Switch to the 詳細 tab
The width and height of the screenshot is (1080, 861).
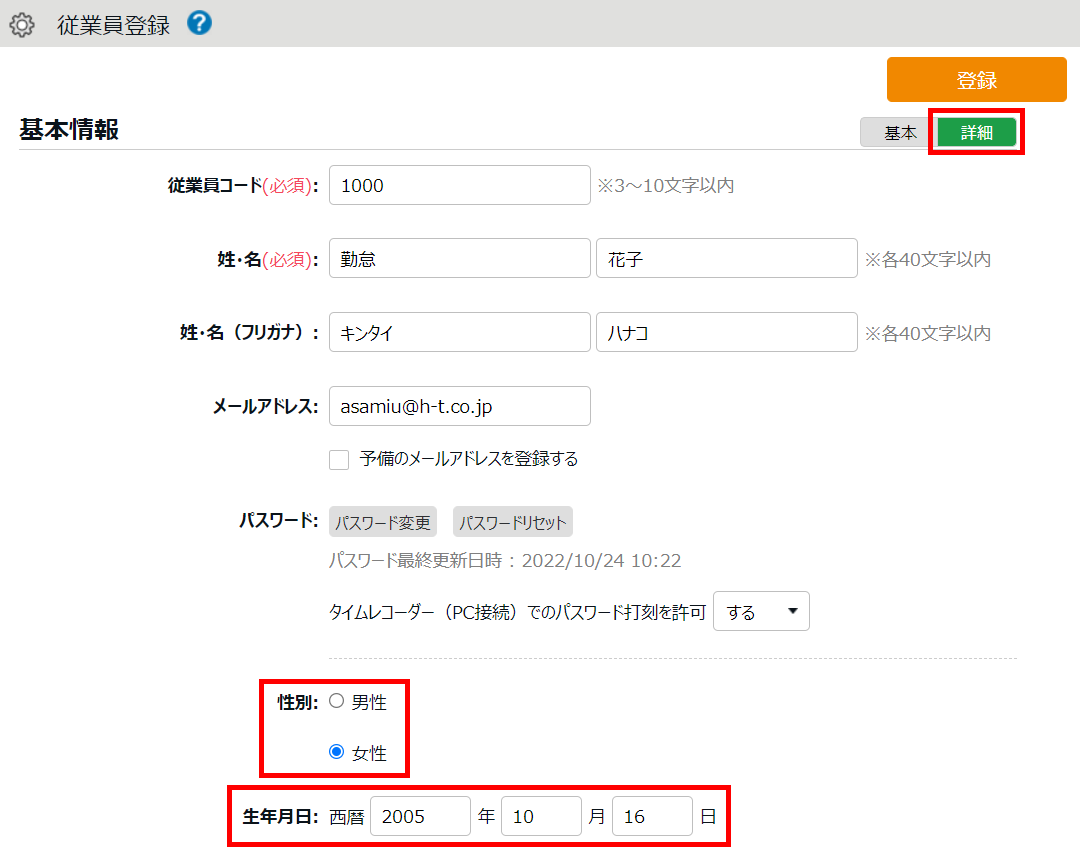pos(976,133)
